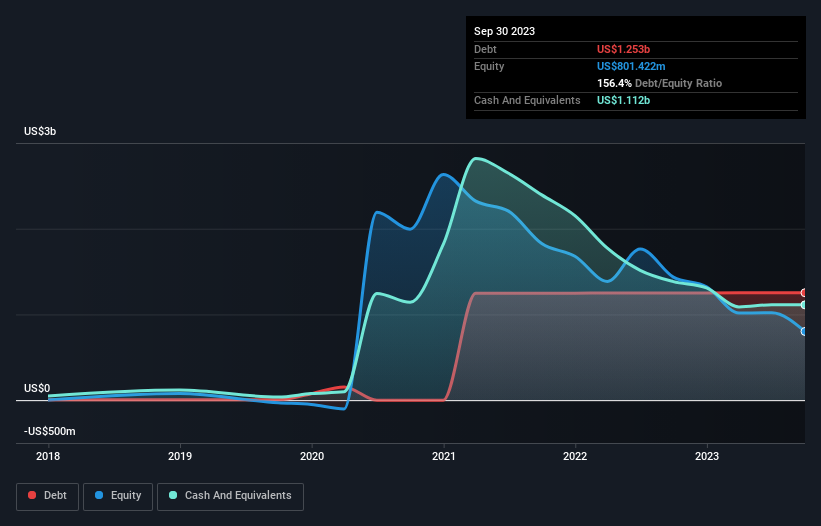This screenshot has height=526, width=821.
Task: Click the Debt label in the tooltip
Action: [485, 49]
